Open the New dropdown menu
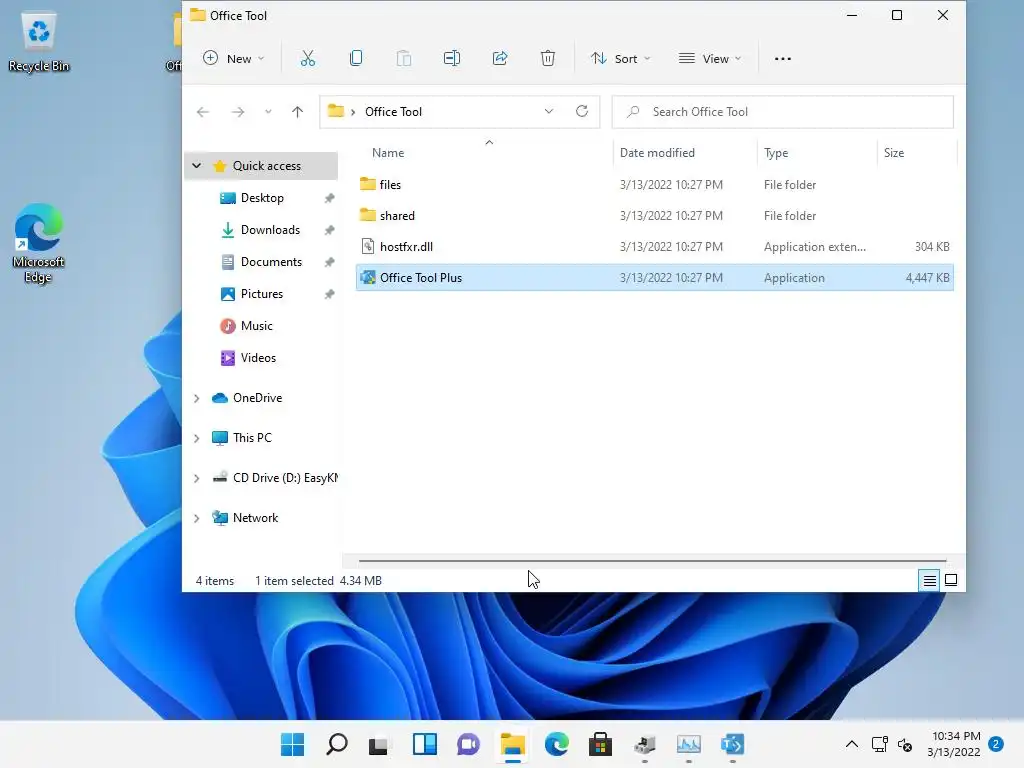 coord(234,59)
